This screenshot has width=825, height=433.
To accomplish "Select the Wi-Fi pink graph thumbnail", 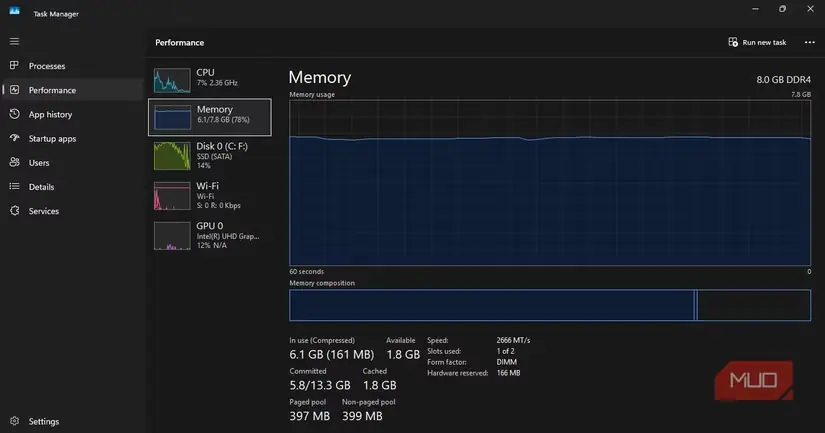I will [172, 196].
